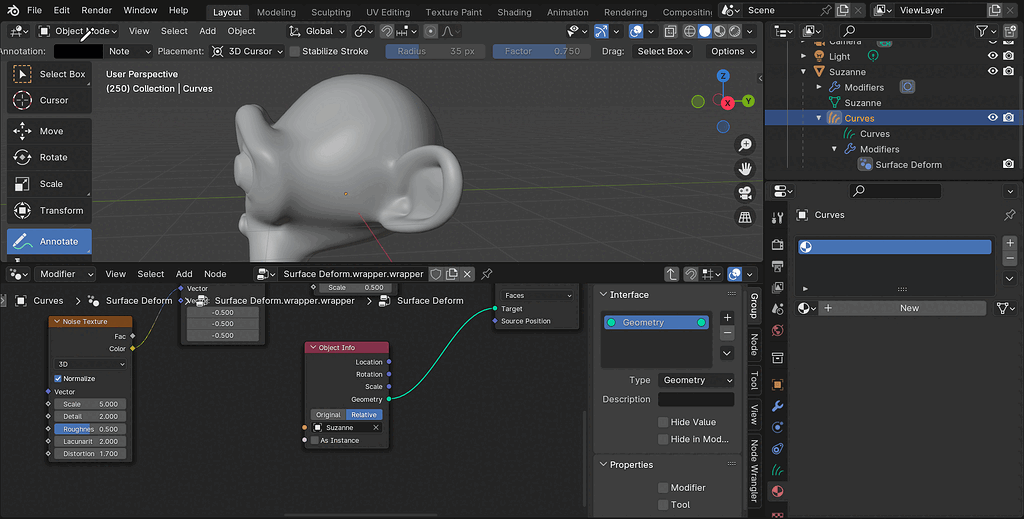Screen dimensions: 1024x519
Task: Choose the Rotate tool
Action: pyautogui.click(x=49, y=157)
